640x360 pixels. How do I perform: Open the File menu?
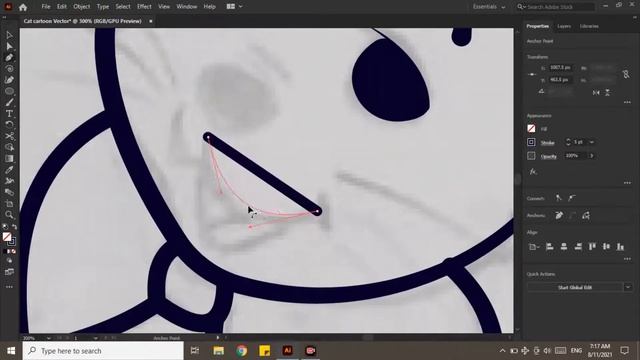point(46,7)
